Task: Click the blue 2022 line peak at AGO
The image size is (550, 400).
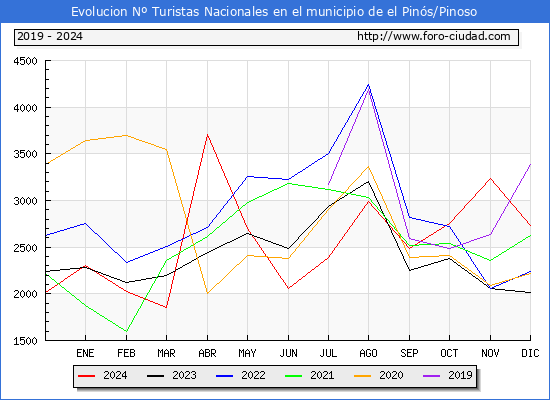Action: [x=368, y=85]
